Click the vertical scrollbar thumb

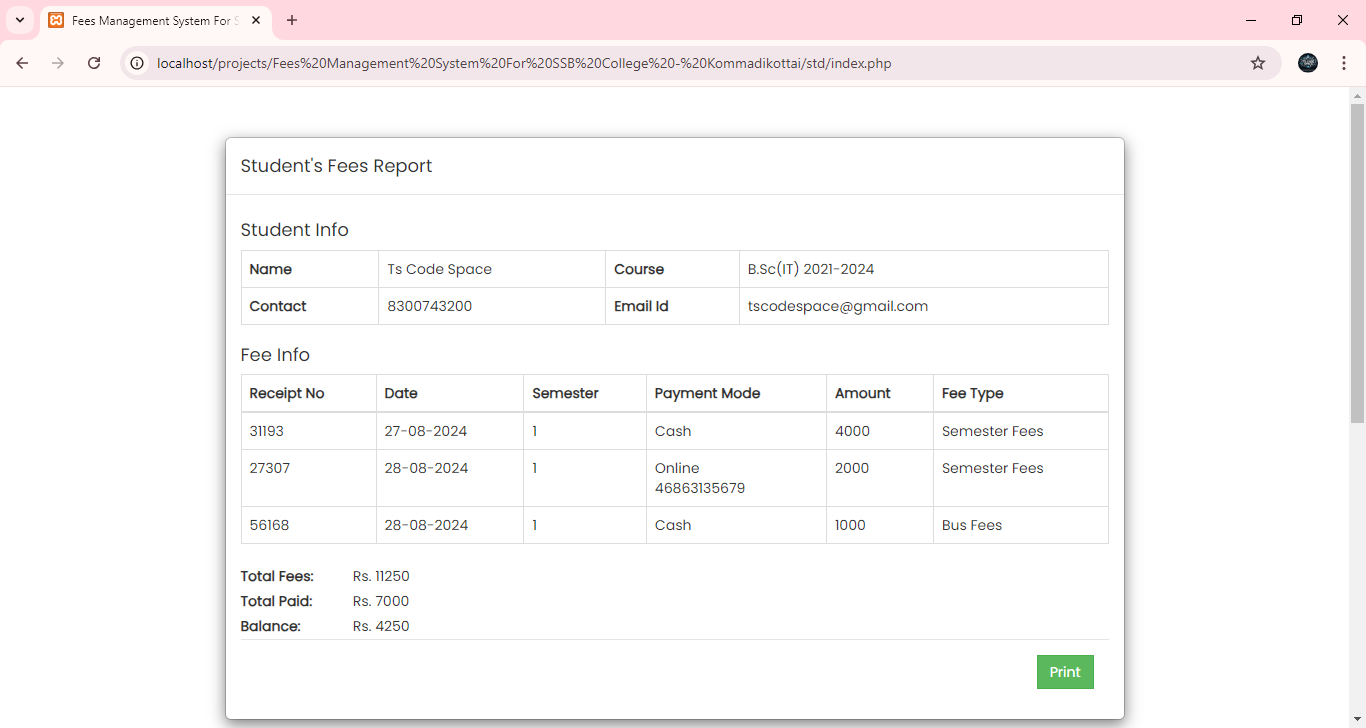(x=1357, y=260)
